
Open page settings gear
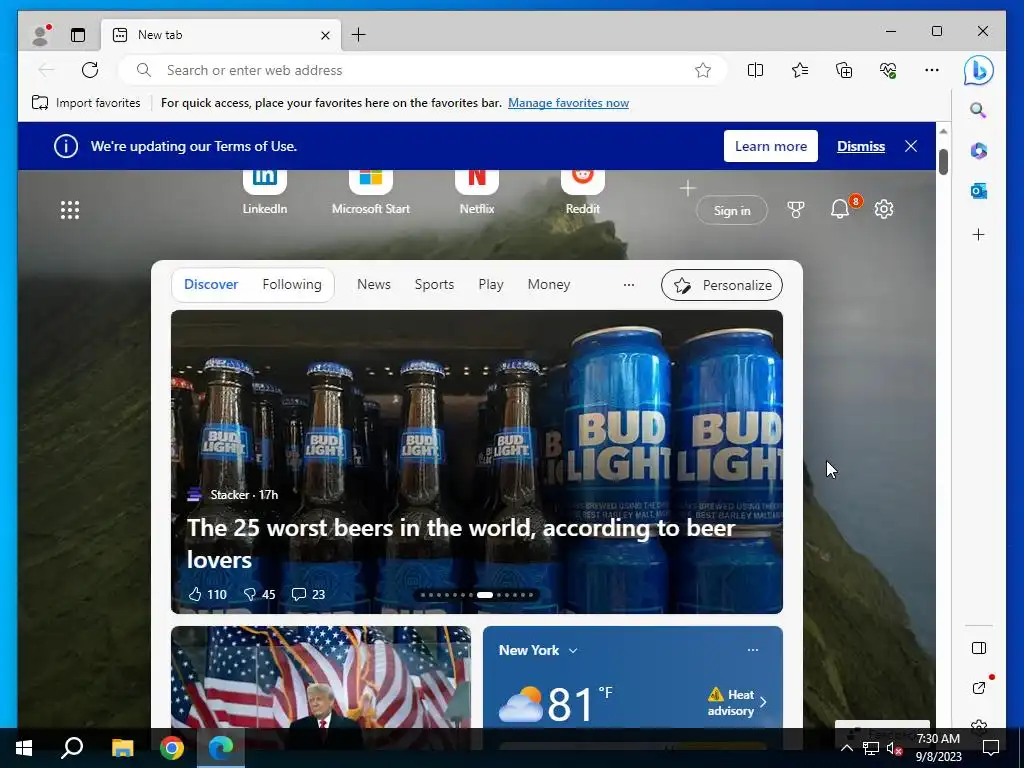pos(884,209)
